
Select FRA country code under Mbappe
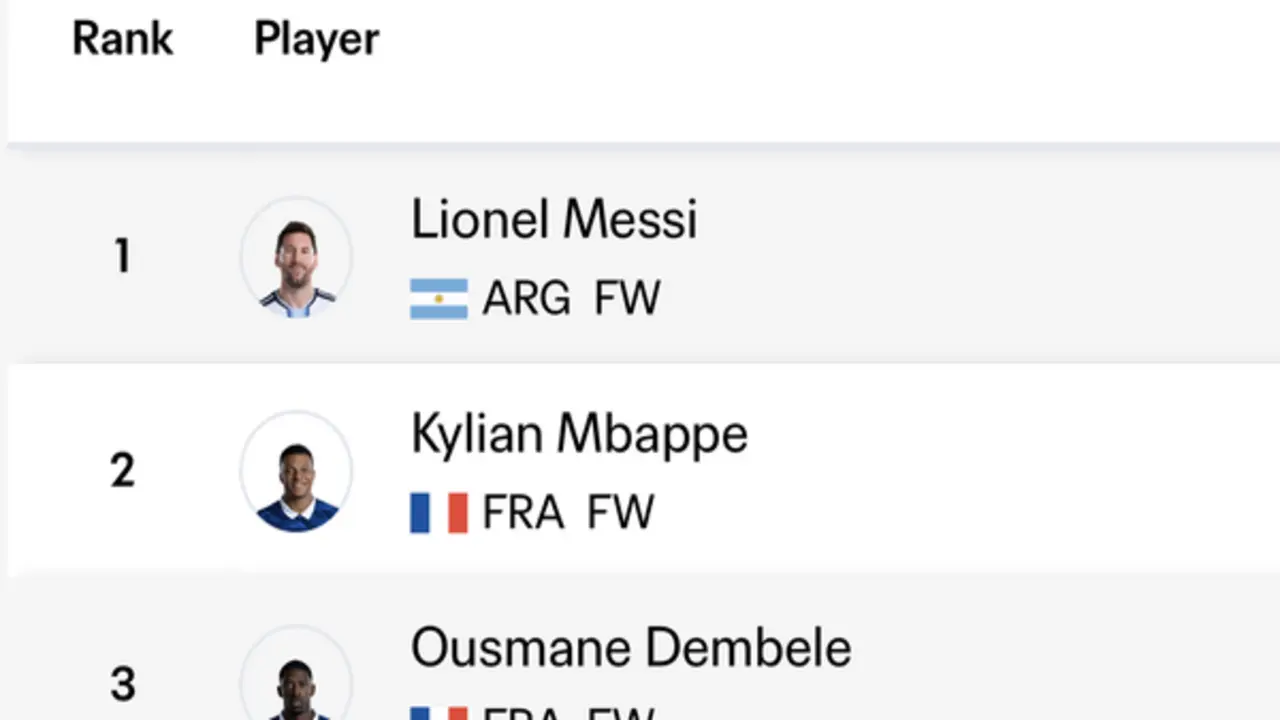pos(523,513)
